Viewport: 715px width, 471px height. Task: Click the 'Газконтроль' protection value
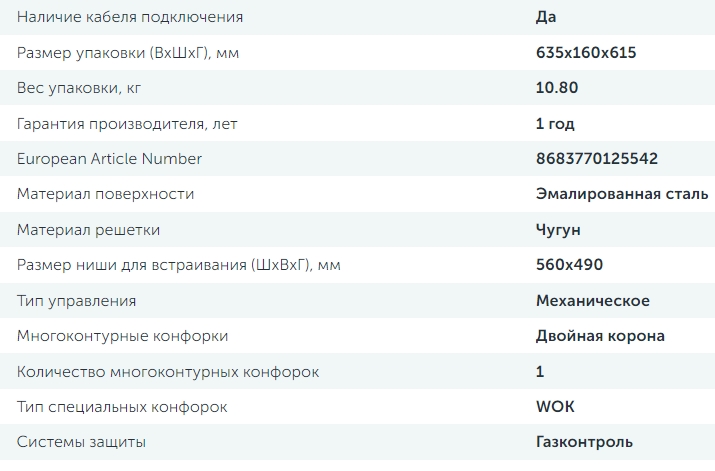[584, 442]
